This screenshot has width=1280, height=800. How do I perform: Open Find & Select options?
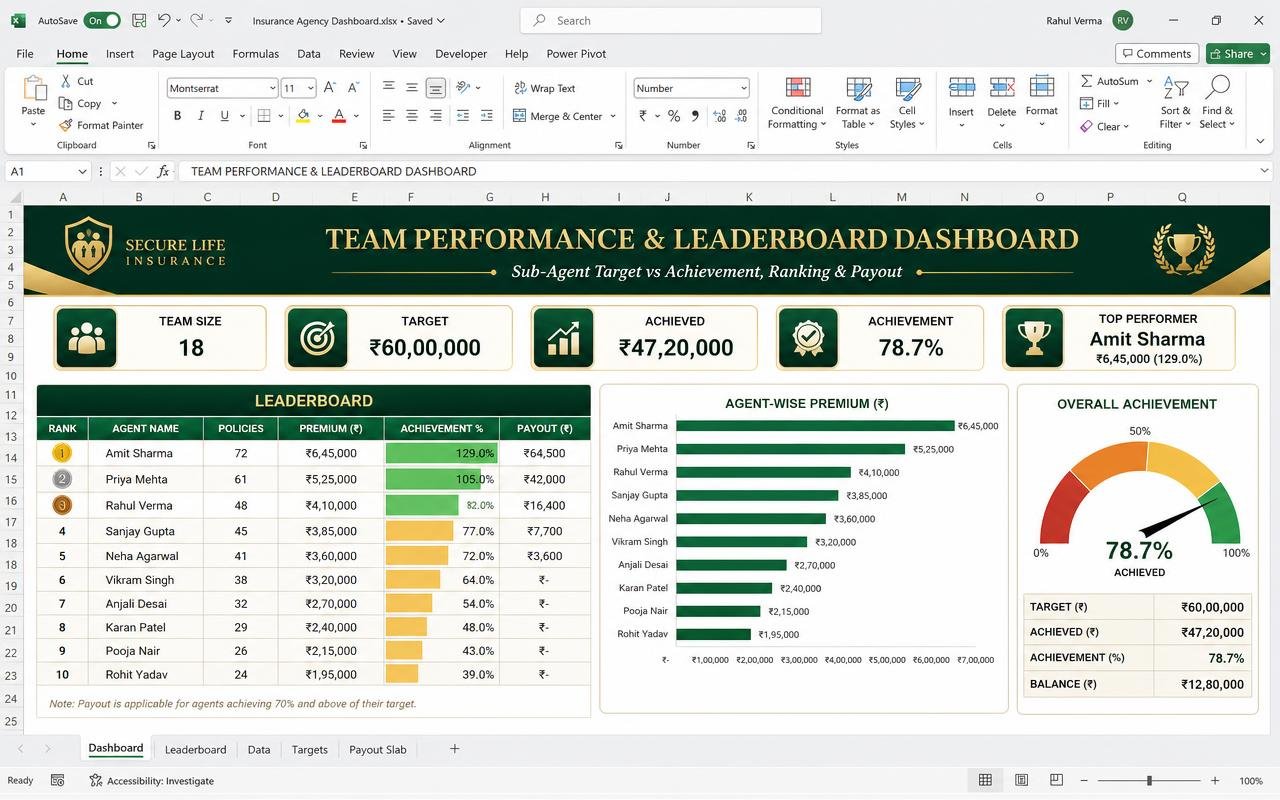coord(1217,103)
